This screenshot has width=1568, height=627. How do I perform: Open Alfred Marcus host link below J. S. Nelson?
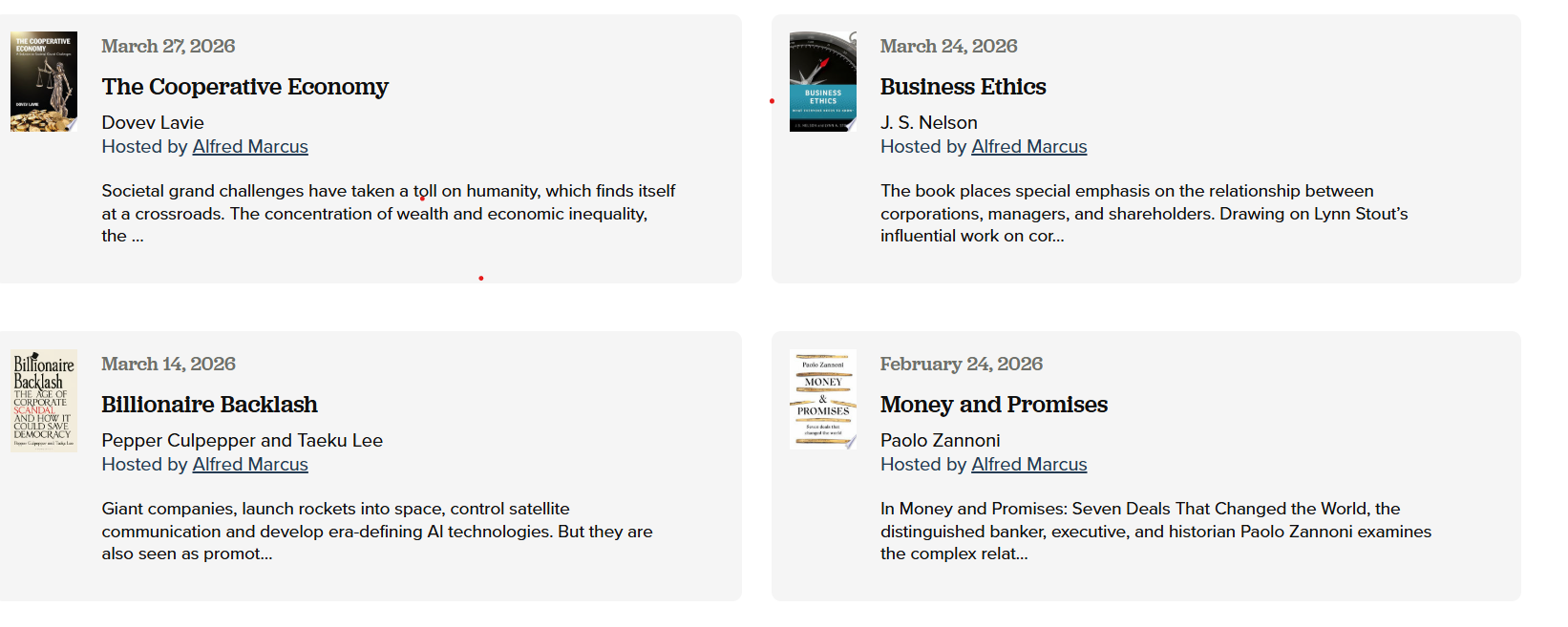click(x=1028, y=147)
